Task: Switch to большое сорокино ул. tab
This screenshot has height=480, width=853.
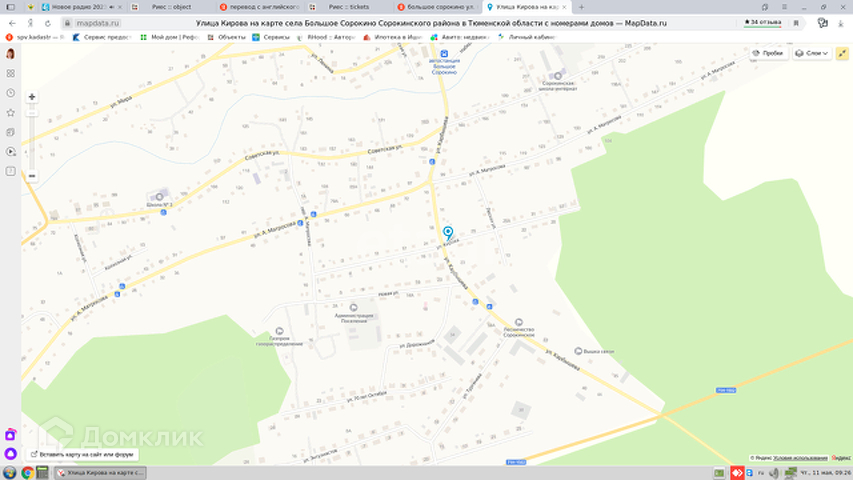Action: click(x=437, y=7)
